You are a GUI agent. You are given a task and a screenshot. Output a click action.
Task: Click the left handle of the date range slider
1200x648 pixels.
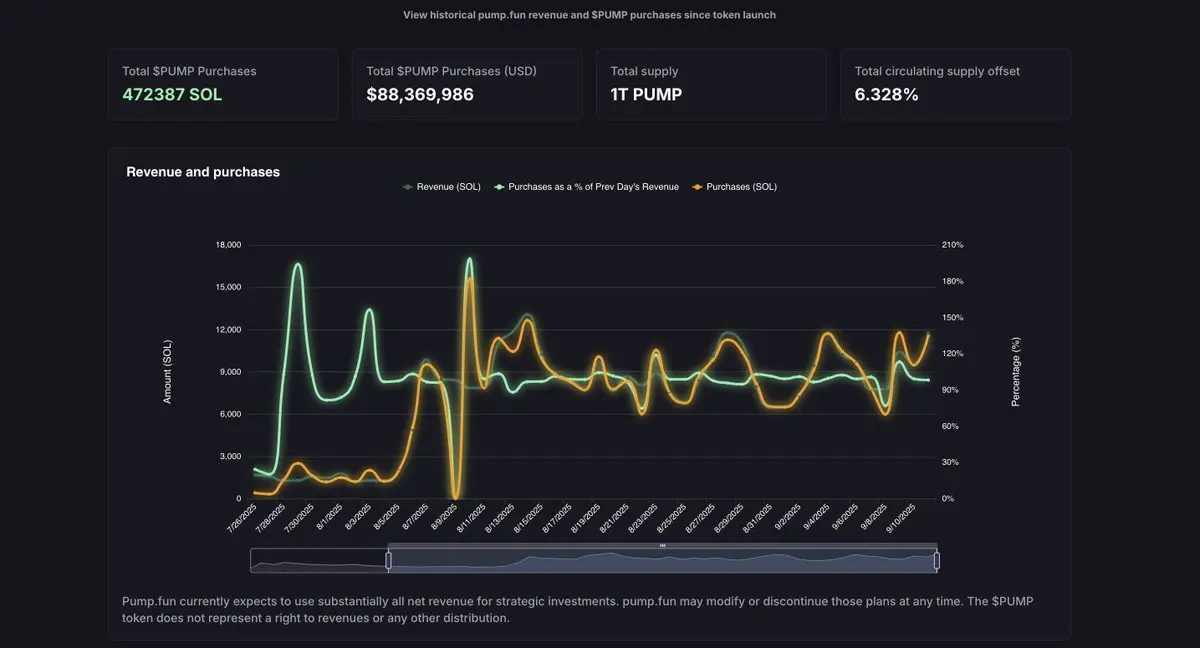point(388,561)
